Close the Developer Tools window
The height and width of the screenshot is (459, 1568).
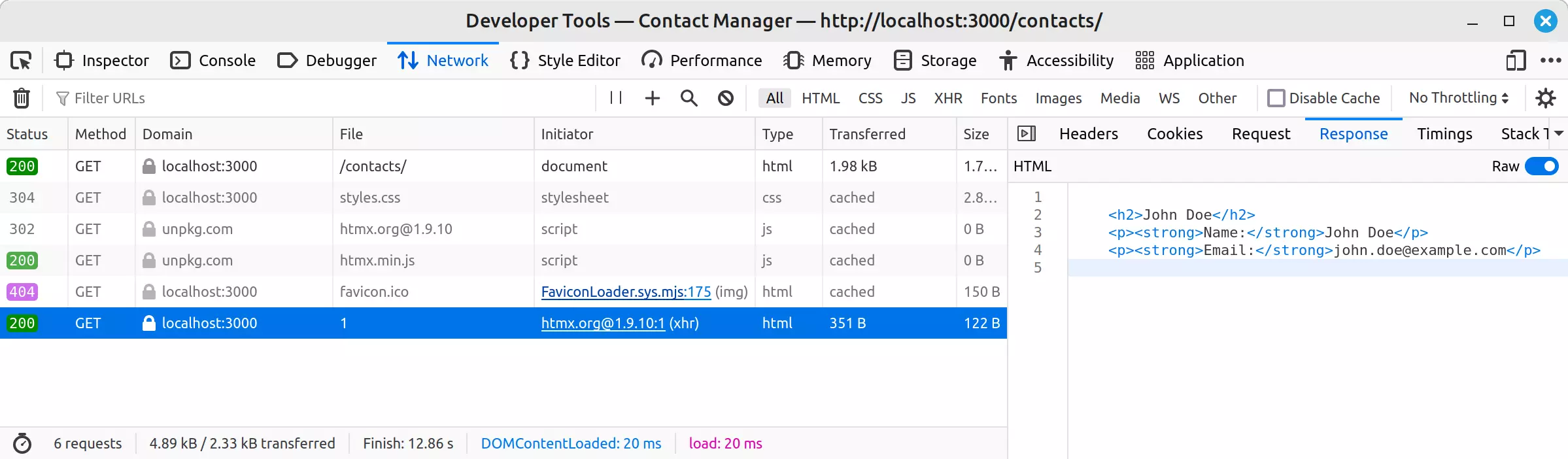(1545, 21)
